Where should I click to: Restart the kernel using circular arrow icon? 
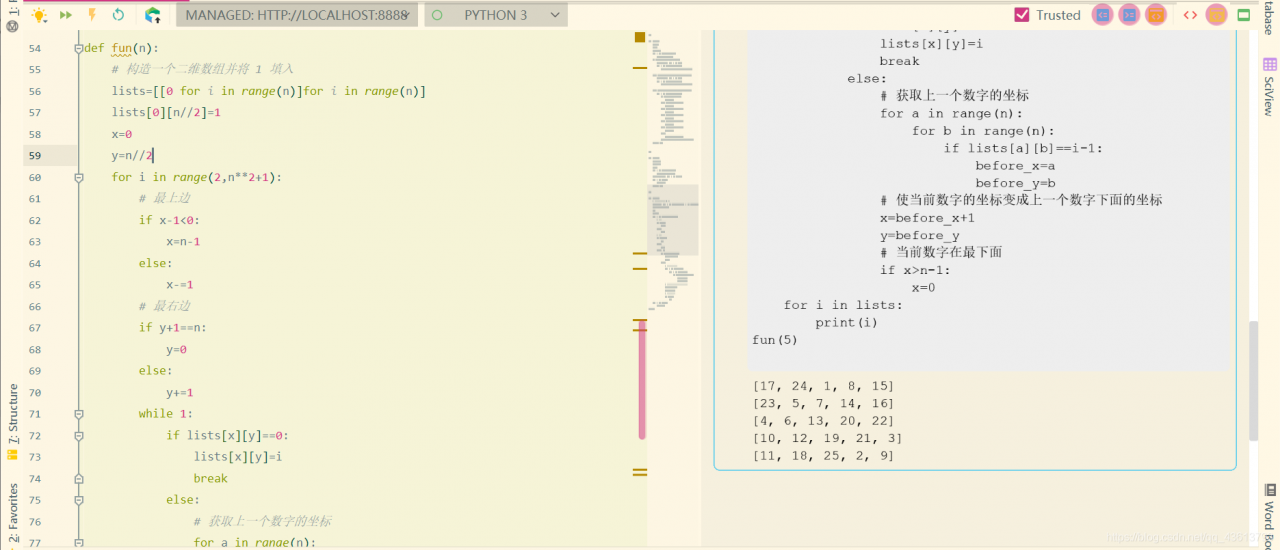(x=118, y=15)
